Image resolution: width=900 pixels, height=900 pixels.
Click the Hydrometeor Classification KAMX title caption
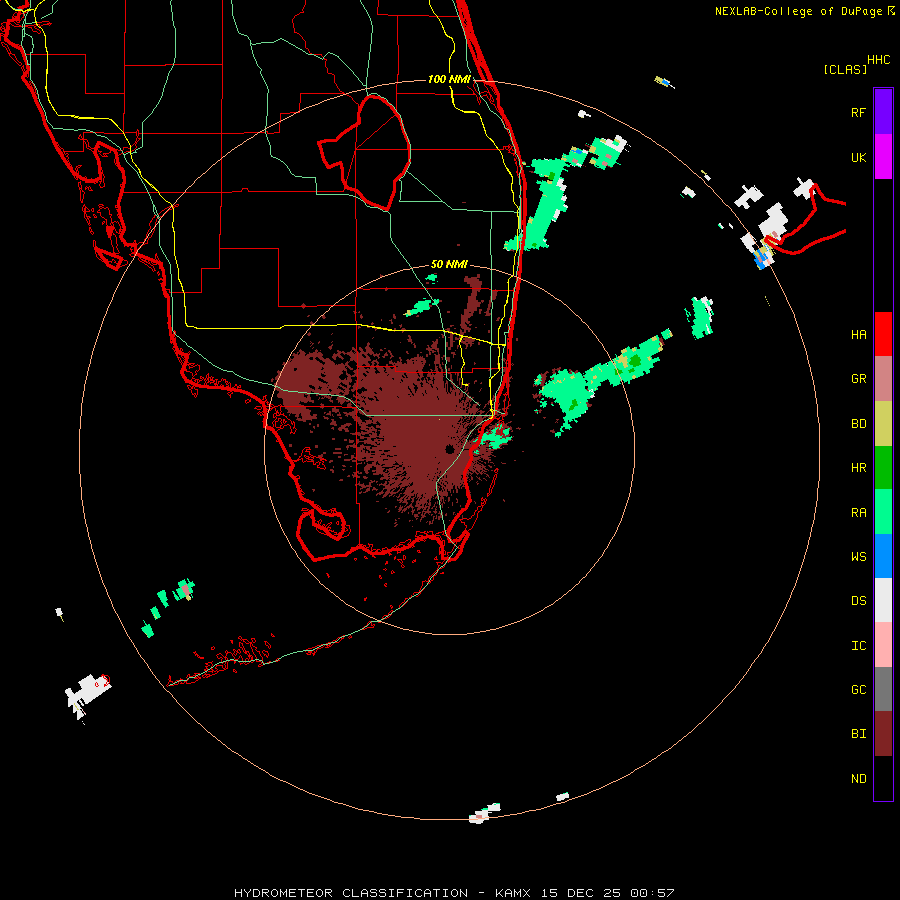(x=453, y=893)
